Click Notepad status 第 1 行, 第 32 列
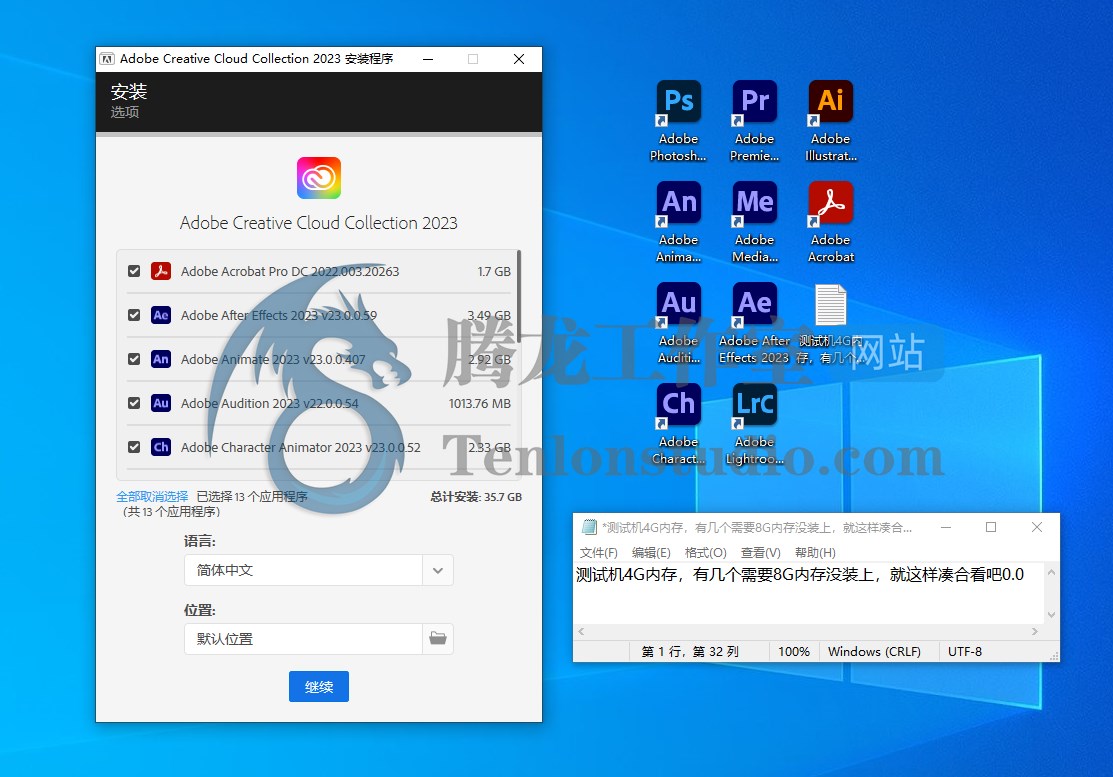 pos(691,651)
